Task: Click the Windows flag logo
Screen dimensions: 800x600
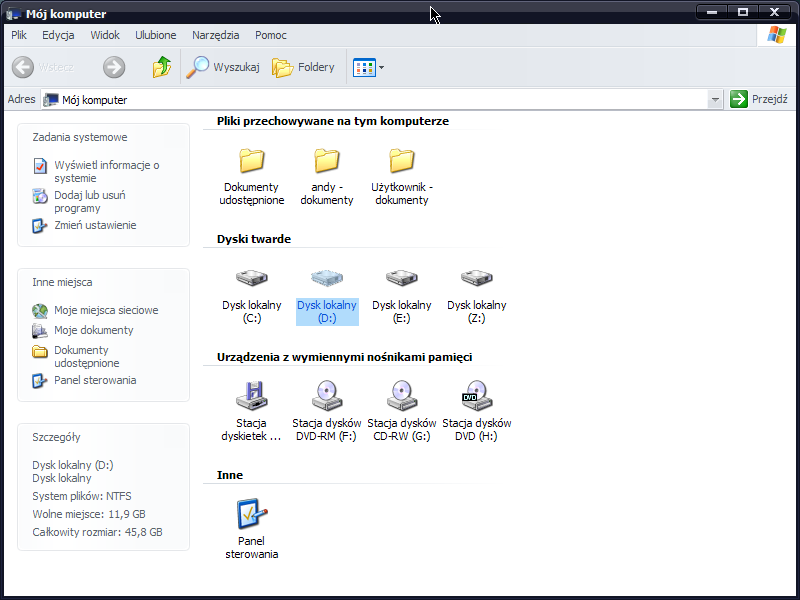Action: coord(777,35)
